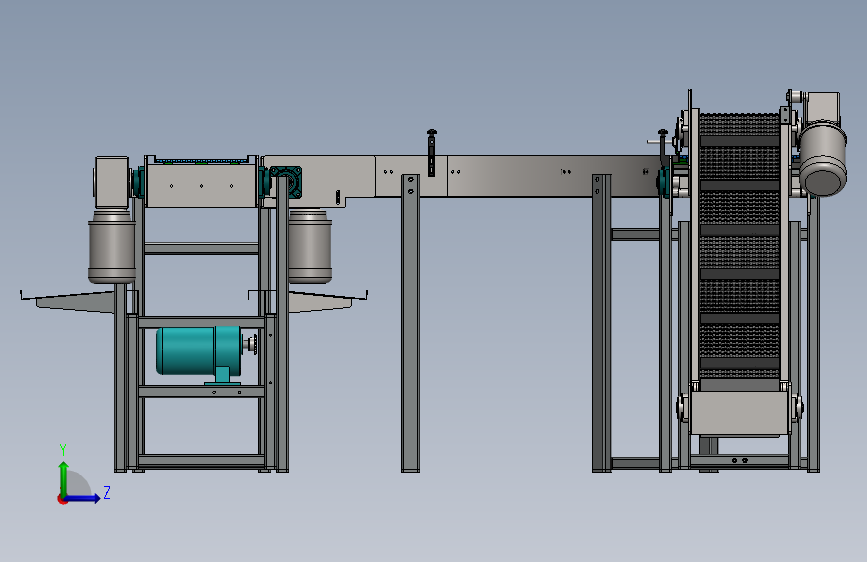Select the cylindrical gearmotor at top right

pyautogui.click(x=823, y=159)
